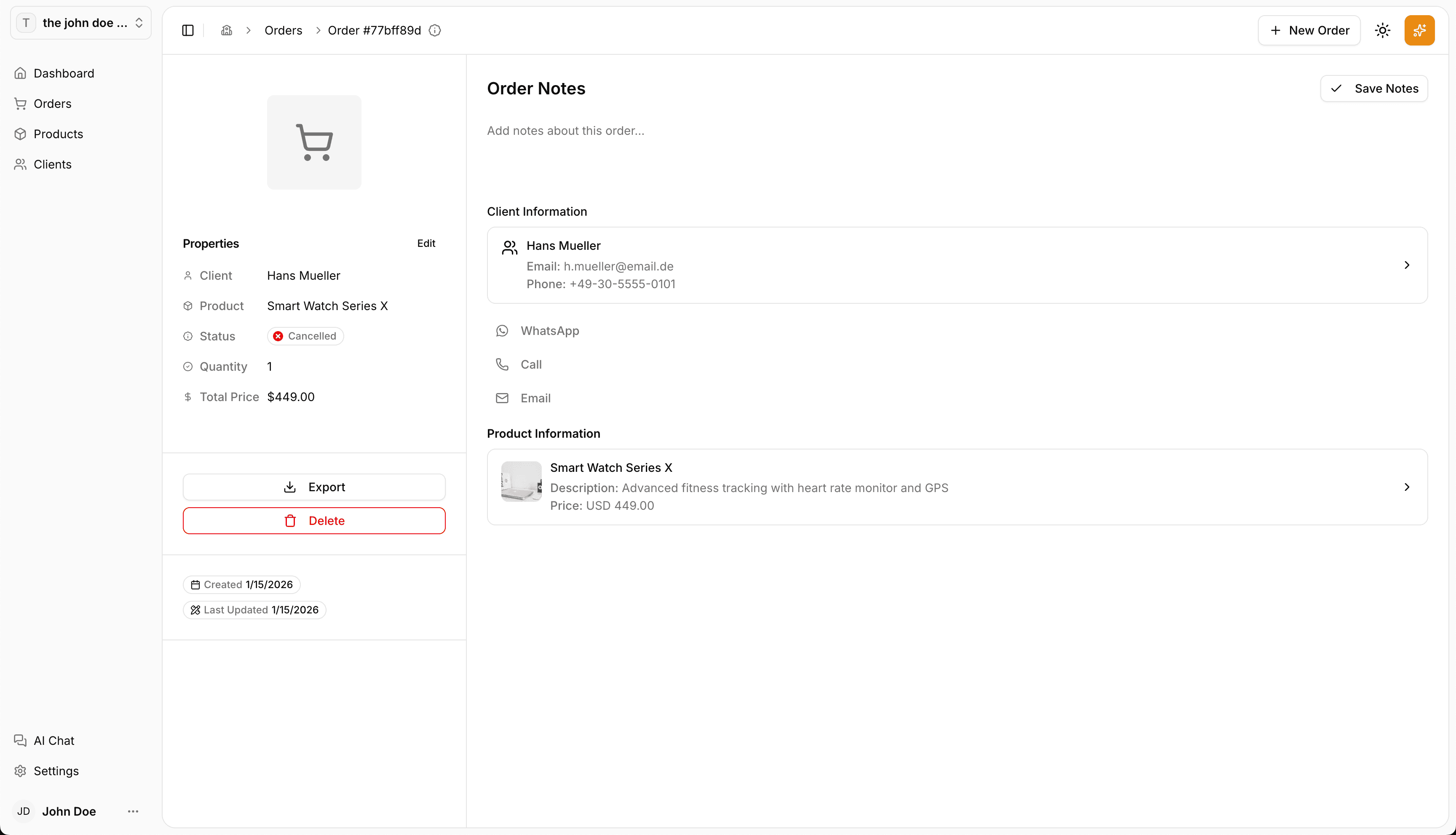
Task: Toggle the Save Notes checkmark
Action: tap(1336, 88)
